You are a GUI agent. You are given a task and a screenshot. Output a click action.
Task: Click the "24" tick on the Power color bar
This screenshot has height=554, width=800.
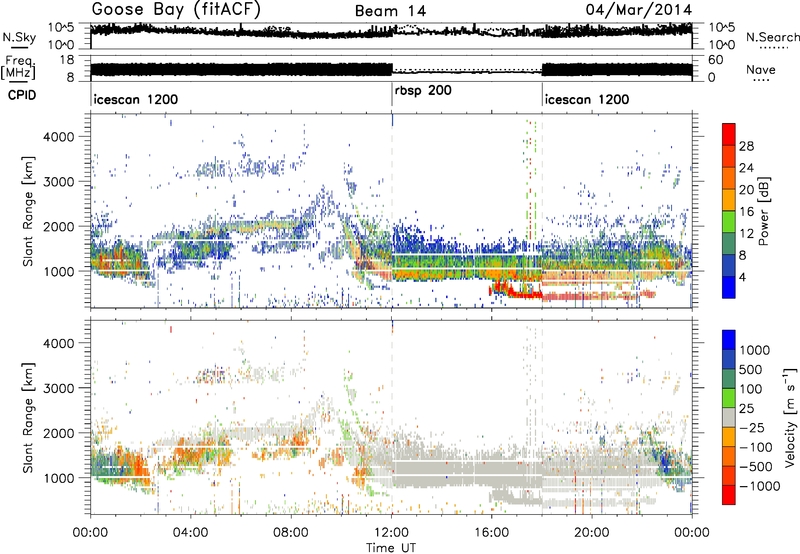(746, 168)
